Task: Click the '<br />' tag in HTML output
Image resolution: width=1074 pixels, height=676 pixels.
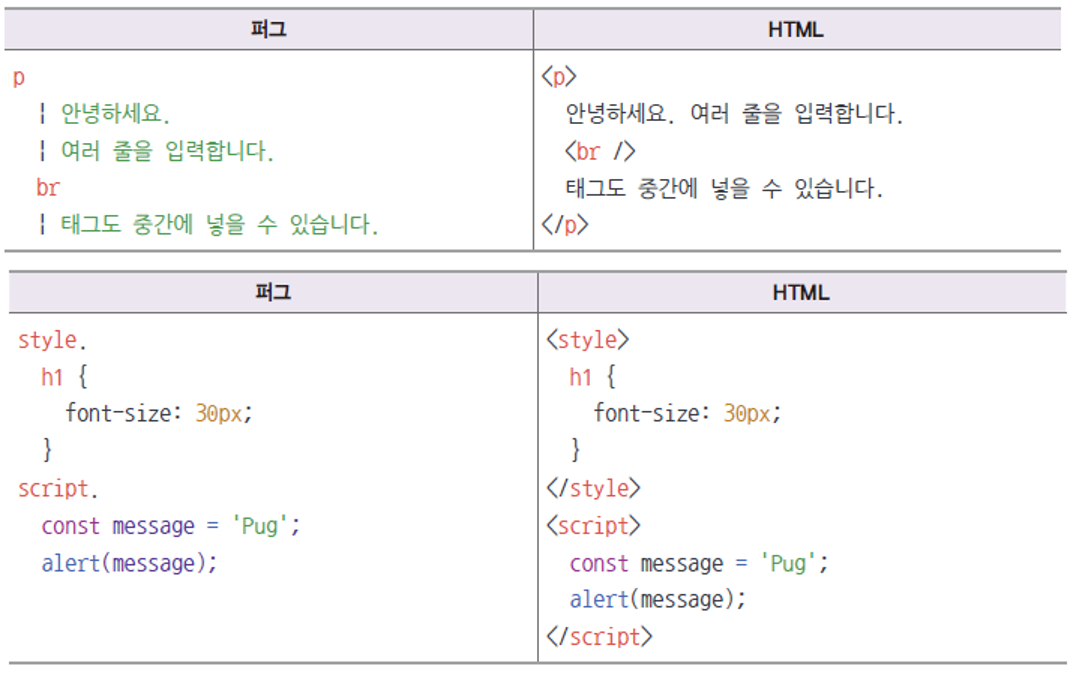Action: click(x=600, y=151)
